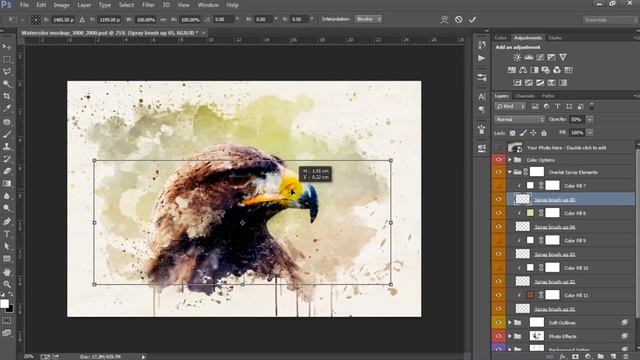
Task: Select the Clone Stamp tool
Action: [x=7, y=146]
